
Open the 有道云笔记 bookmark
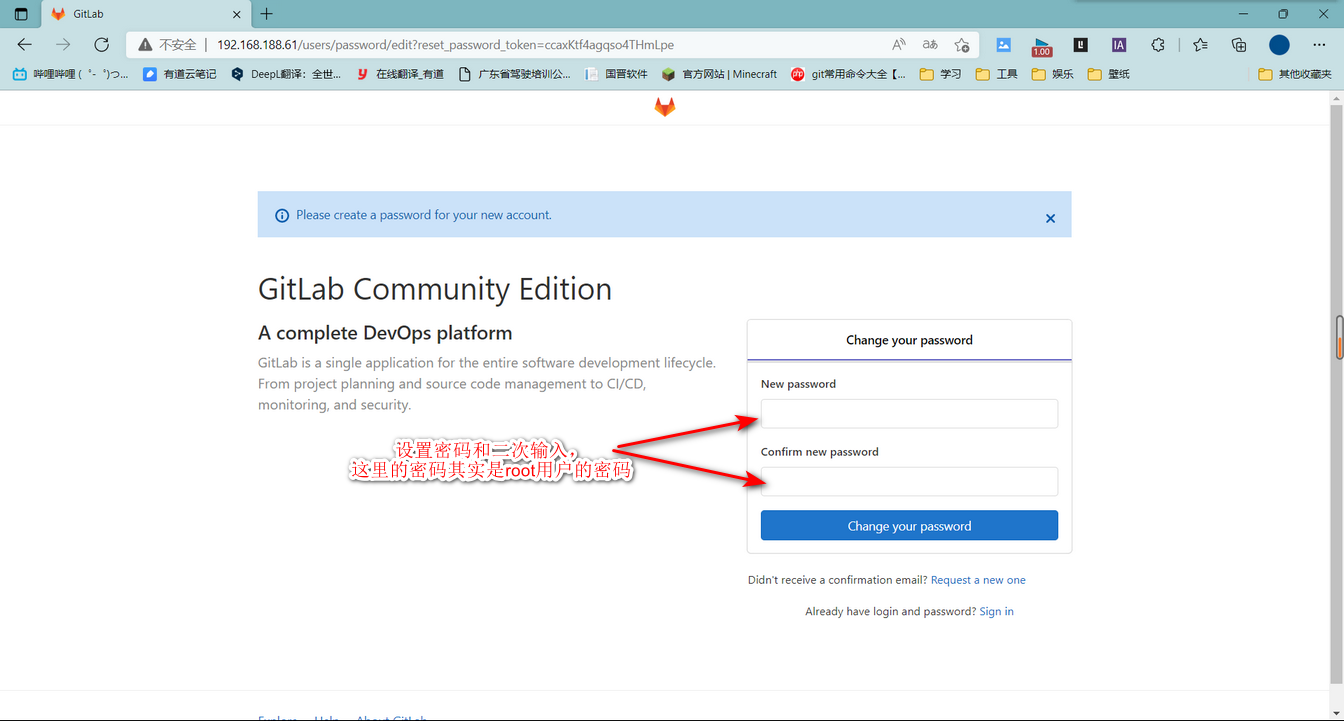(179, 73)
